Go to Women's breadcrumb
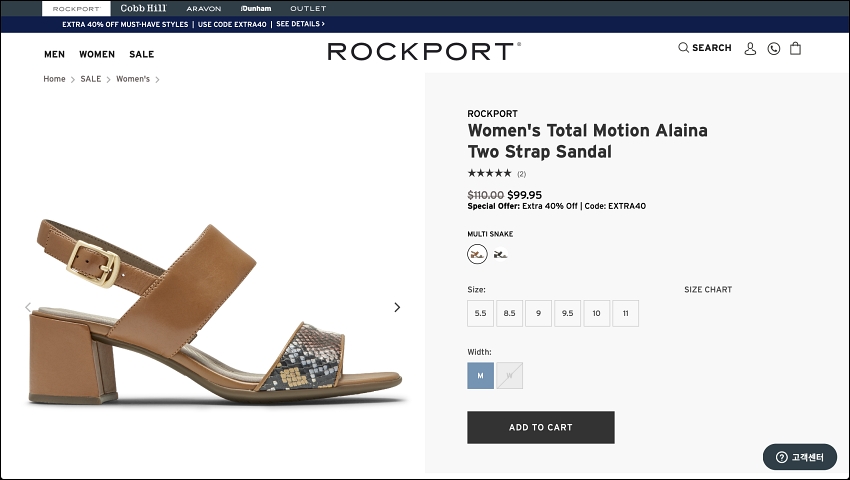The width and height of the screenshot is (850, 480). click(x=133, y=79)
